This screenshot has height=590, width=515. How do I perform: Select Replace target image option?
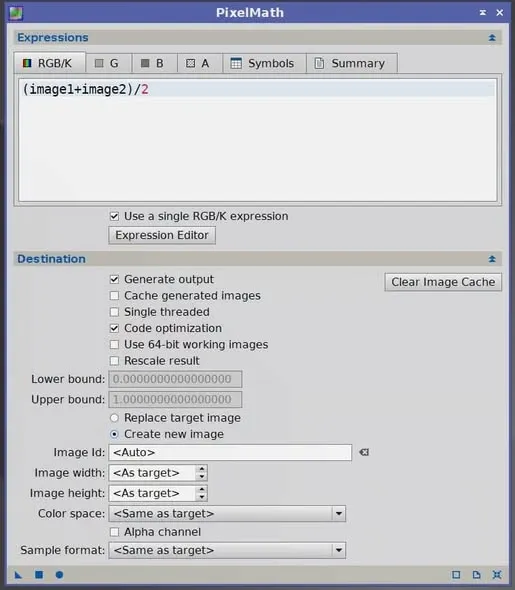coord(114,418)
